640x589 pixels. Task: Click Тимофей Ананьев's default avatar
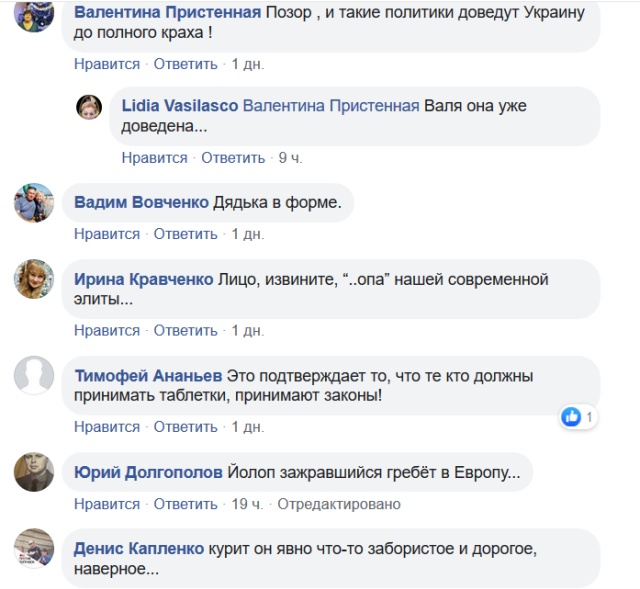point(34,375)
